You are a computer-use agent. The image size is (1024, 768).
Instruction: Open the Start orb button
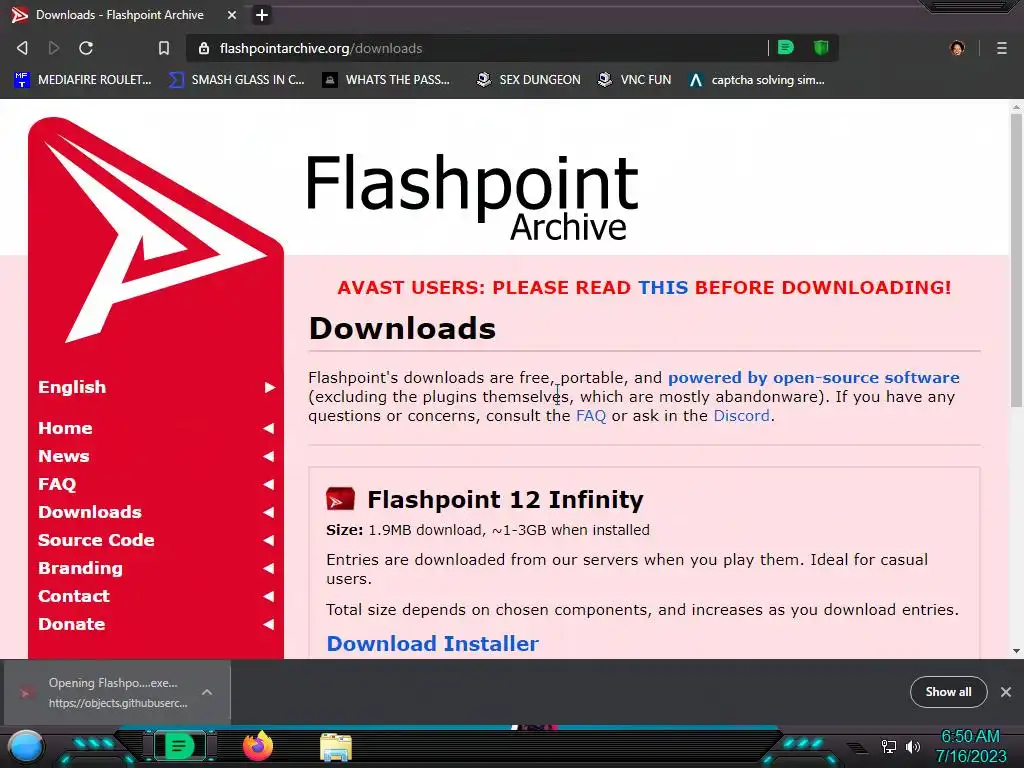26,746
